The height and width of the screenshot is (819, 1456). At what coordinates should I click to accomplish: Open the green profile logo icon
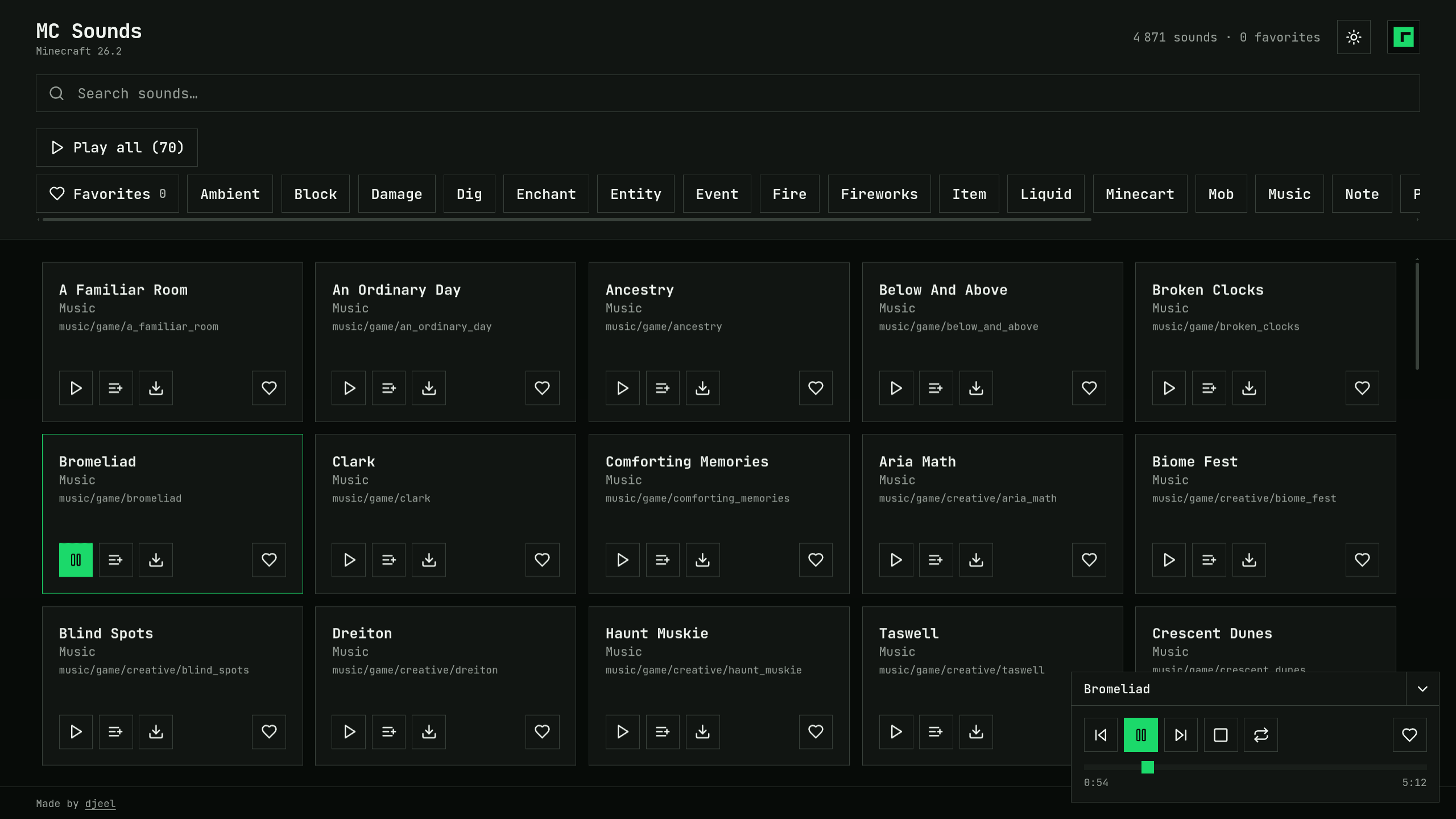1403,37
